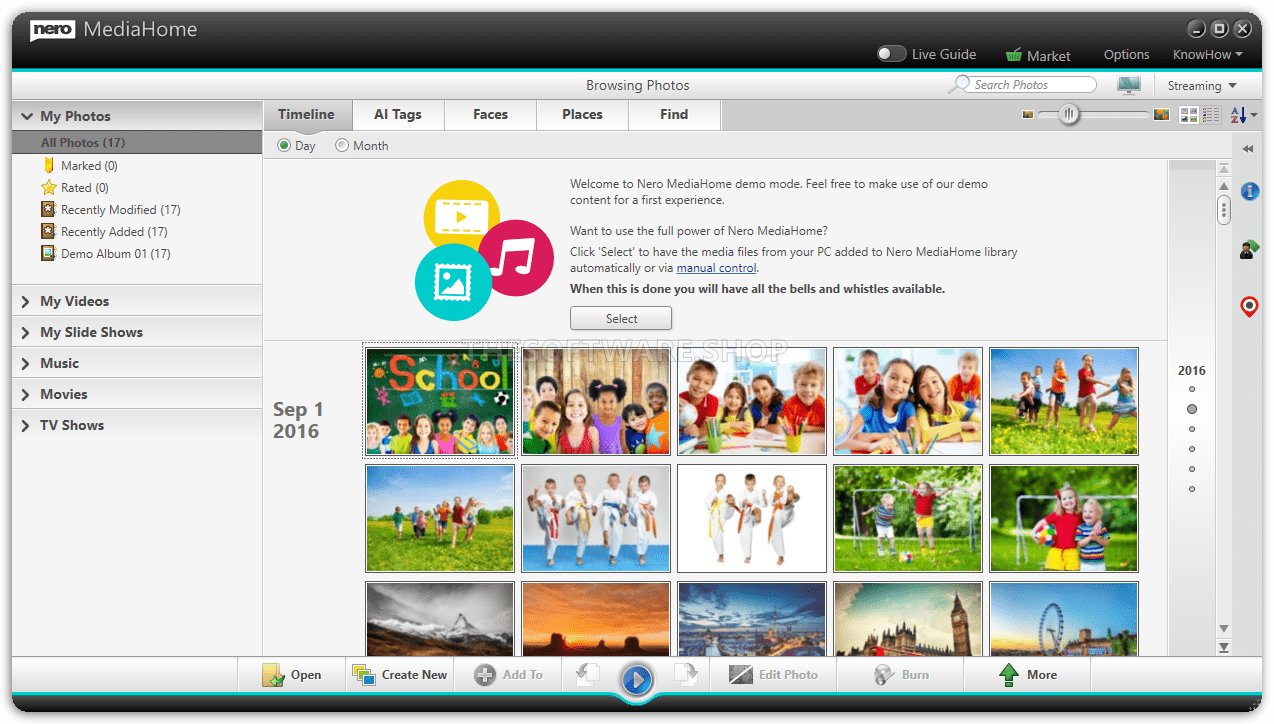Screen dimensions: 1274x724
Task: Select the All Photos (17) item
Action: point(137,143)
